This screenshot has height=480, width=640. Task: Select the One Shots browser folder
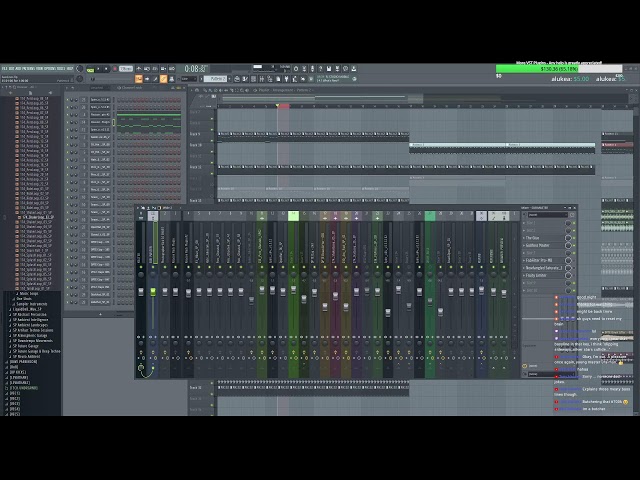click(24, 299)
